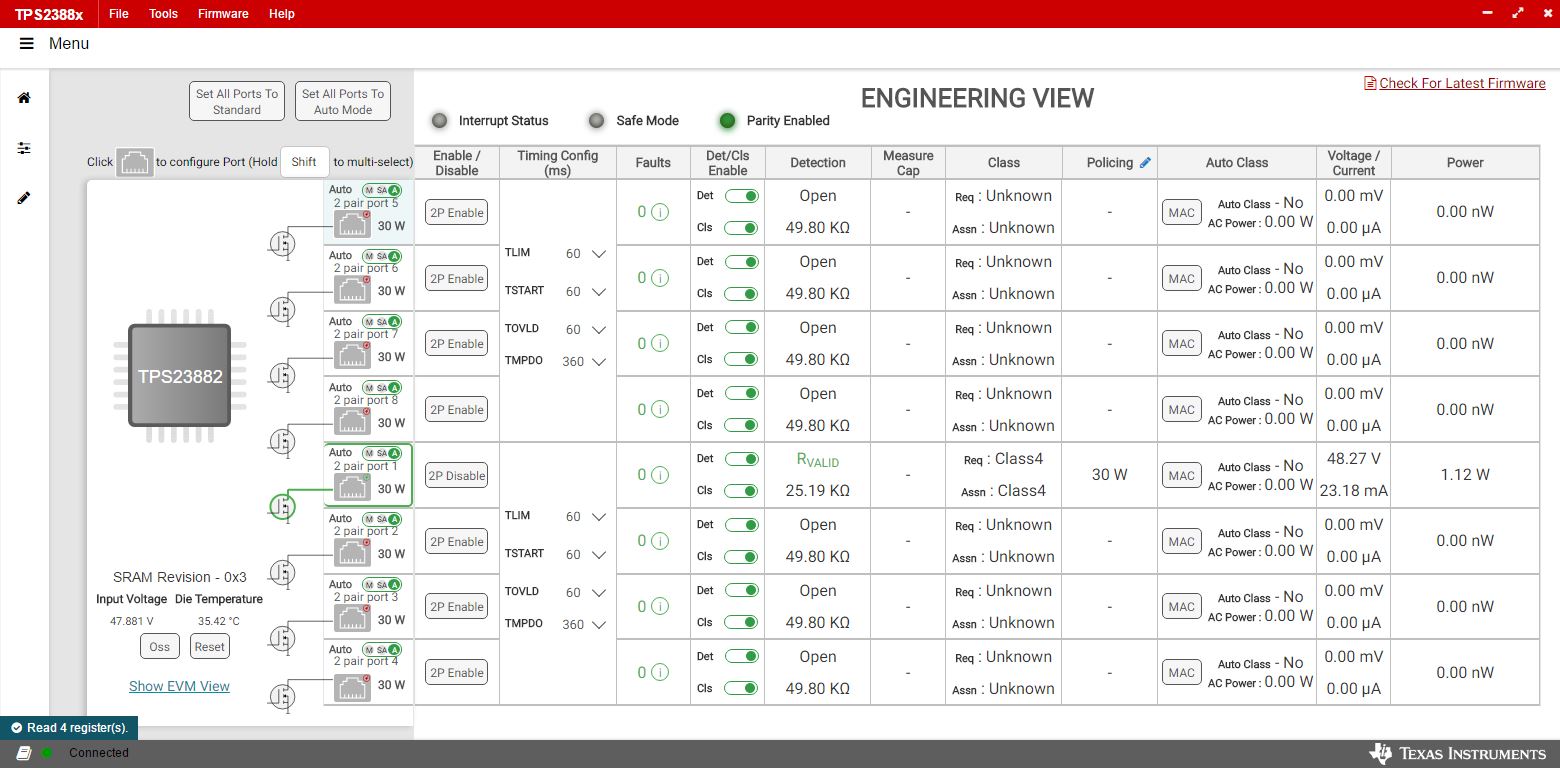Viewport: 1560px width, 768px height.
Task: Click the MOSFET symbol for port 1
Action: point(283,507)
